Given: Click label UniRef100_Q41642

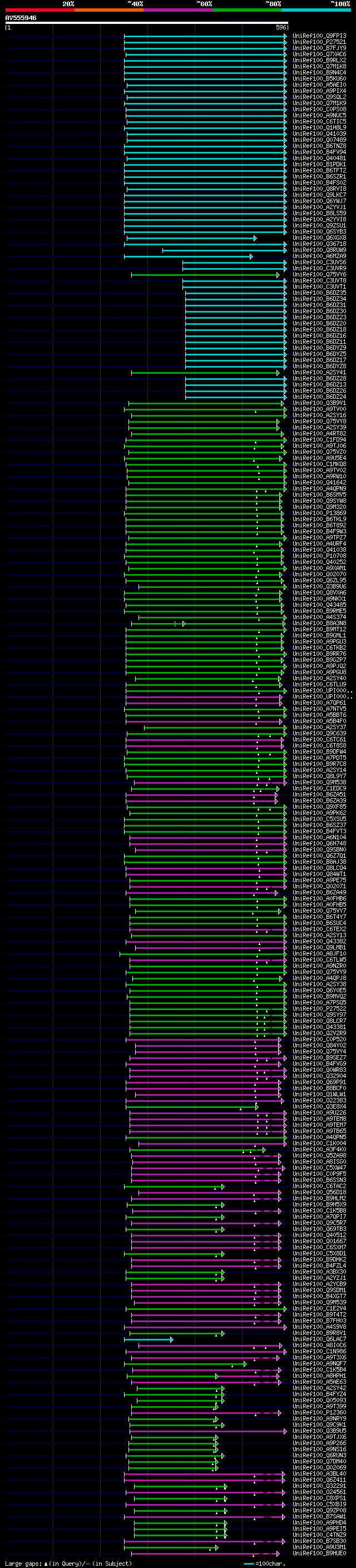Looking at the screenshot, I should click(319, 482).
